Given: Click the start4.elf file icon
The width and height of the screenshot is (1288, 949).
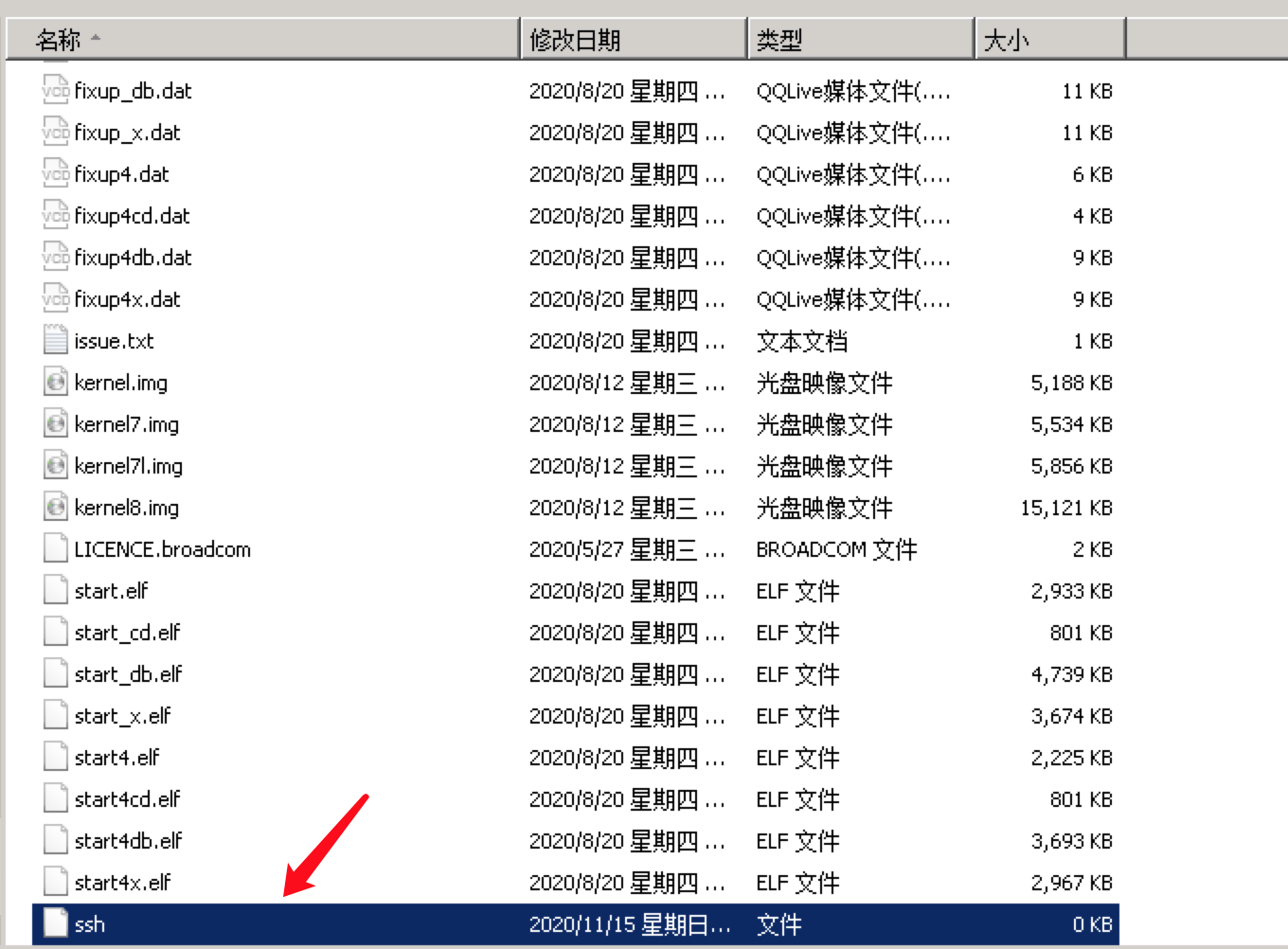Looking at the screenshot, I should click(x=56, y=757).
